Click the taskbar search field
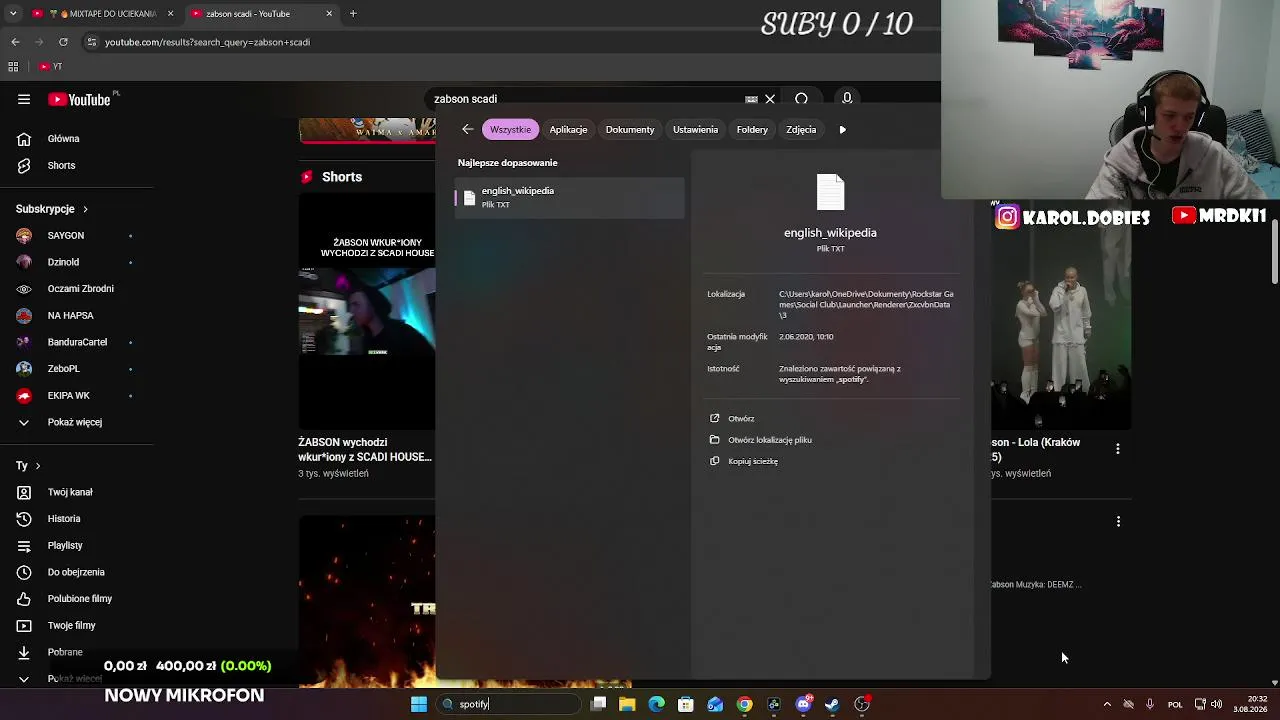The height and width of the screenshot is (720, 1280). [509, 704]
